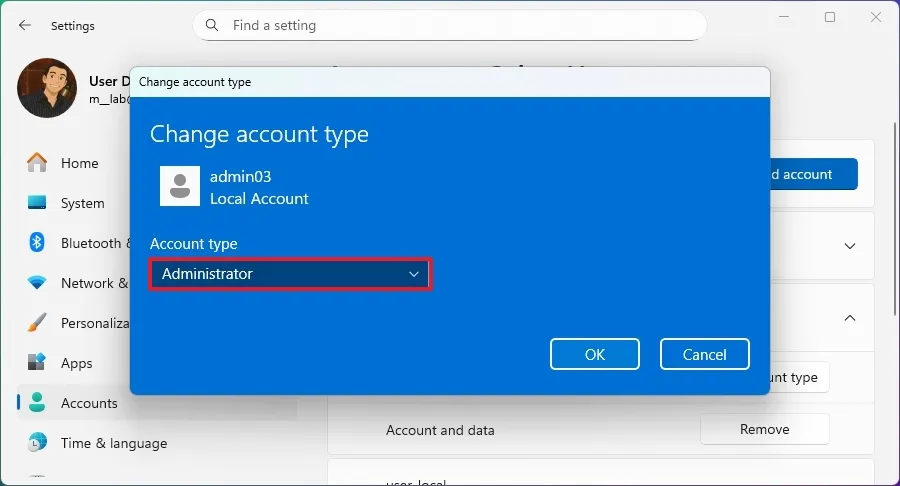900x486 pixels.
Task: Click the search magnifier icon
Action: pos(212,25)
